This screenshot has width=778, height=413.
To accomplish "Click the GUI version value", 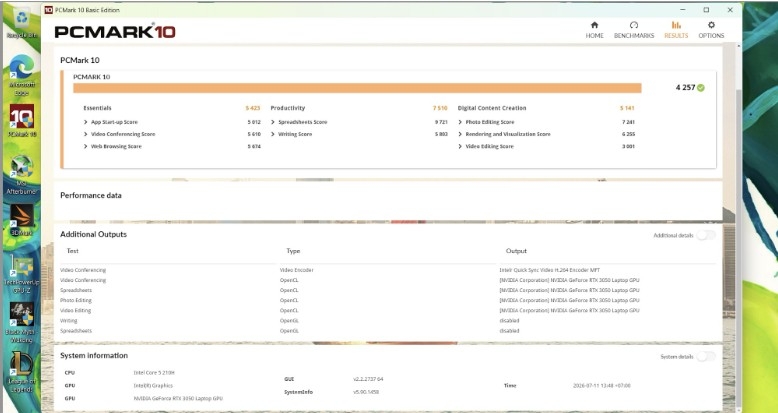I will pos(368,379).
